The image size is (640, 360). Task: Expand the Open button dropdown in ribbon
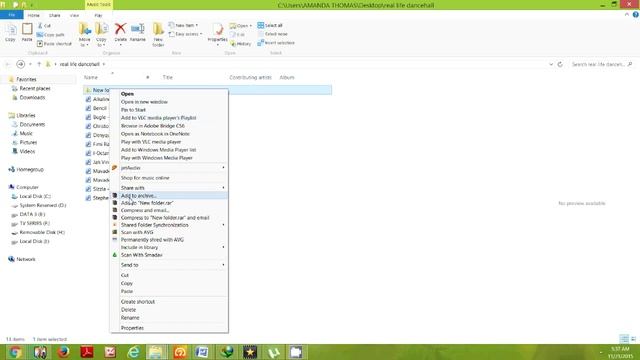pyautogui.click(x=251, y=26)
